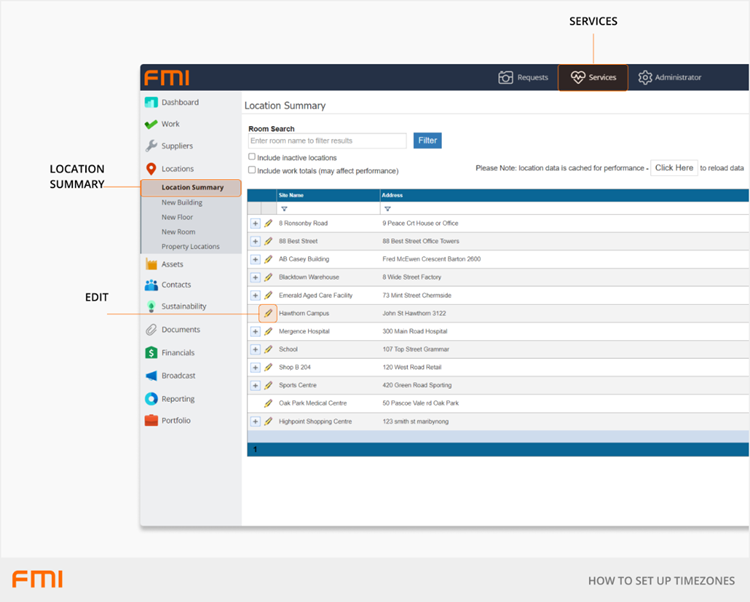This screenshot has height=602, width=750.
Task: Enable Include inactive locations checkbox
Action: 252,157
